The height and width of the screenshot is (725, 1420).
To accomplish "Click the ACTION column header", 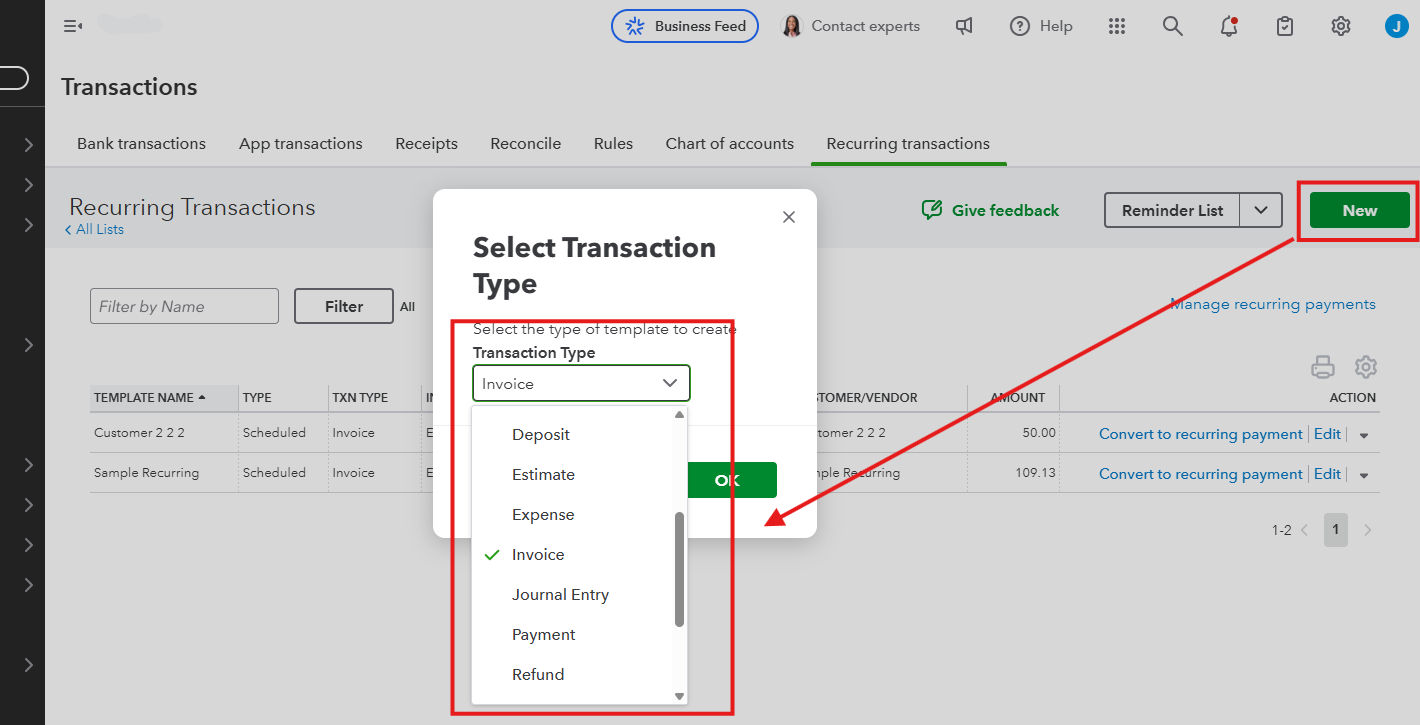I will (1353, 397).
